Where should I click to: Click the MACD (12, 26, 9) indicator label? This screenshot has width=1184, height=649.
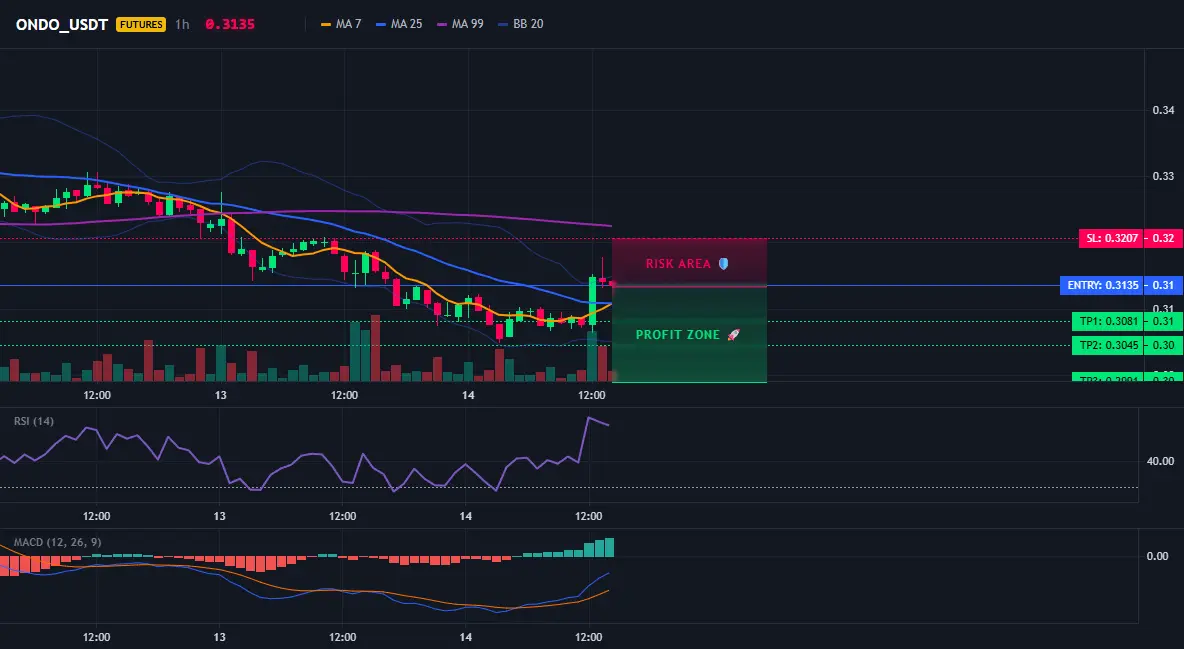tap(57, 542)
